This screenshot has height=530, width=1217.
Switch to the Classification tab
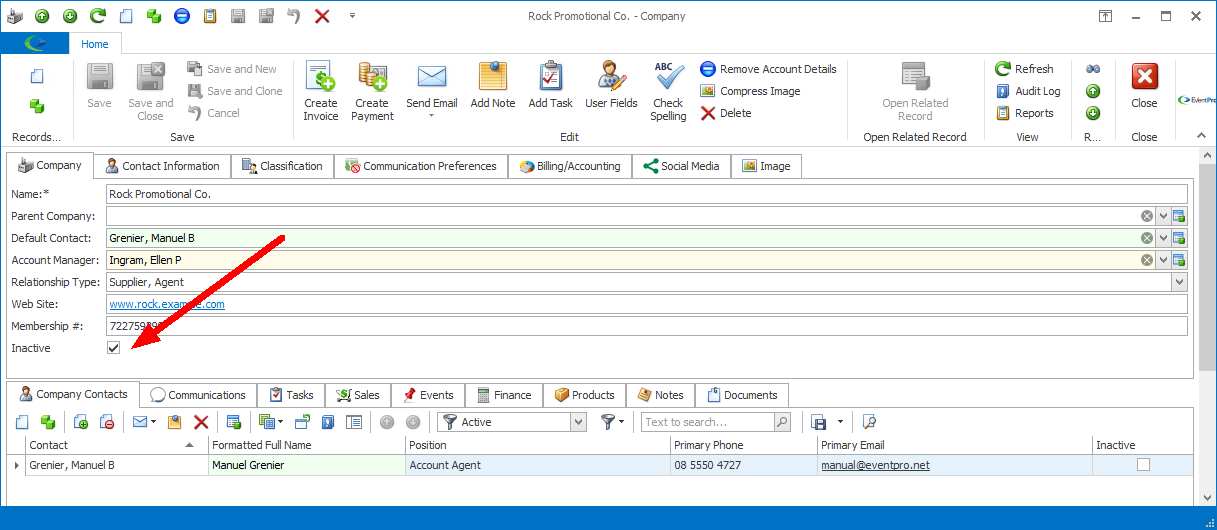[x=282, y=166]
